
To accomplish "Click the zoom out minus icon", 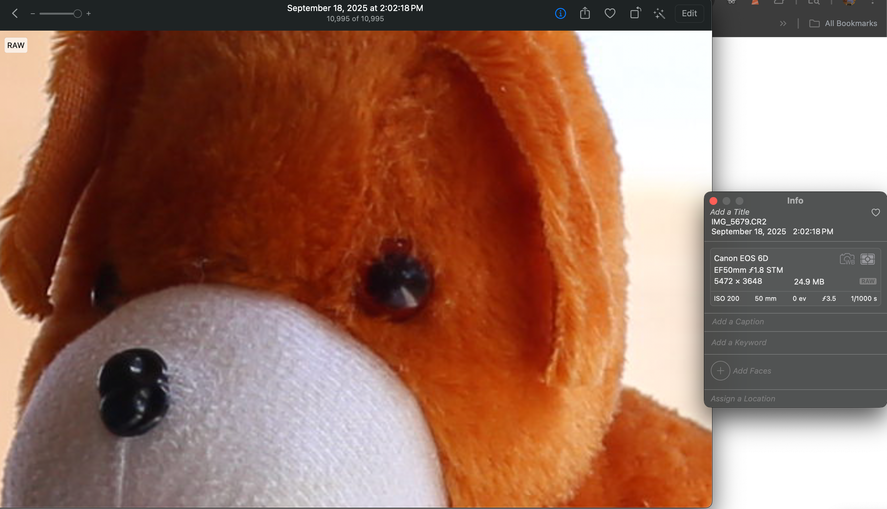I will coord(33,14).
